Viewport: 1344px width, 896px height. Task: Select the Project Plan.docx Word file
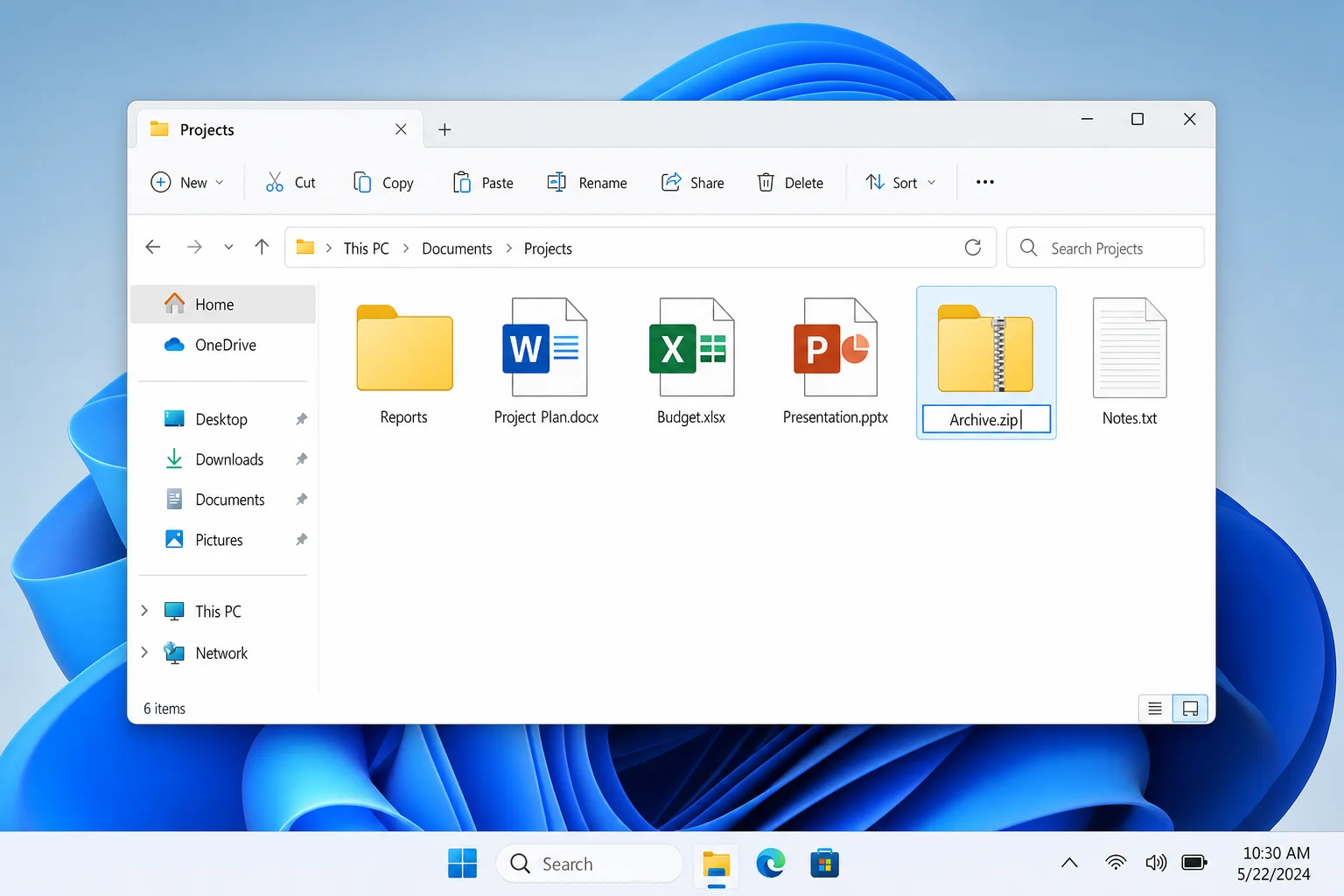[546, 364]
